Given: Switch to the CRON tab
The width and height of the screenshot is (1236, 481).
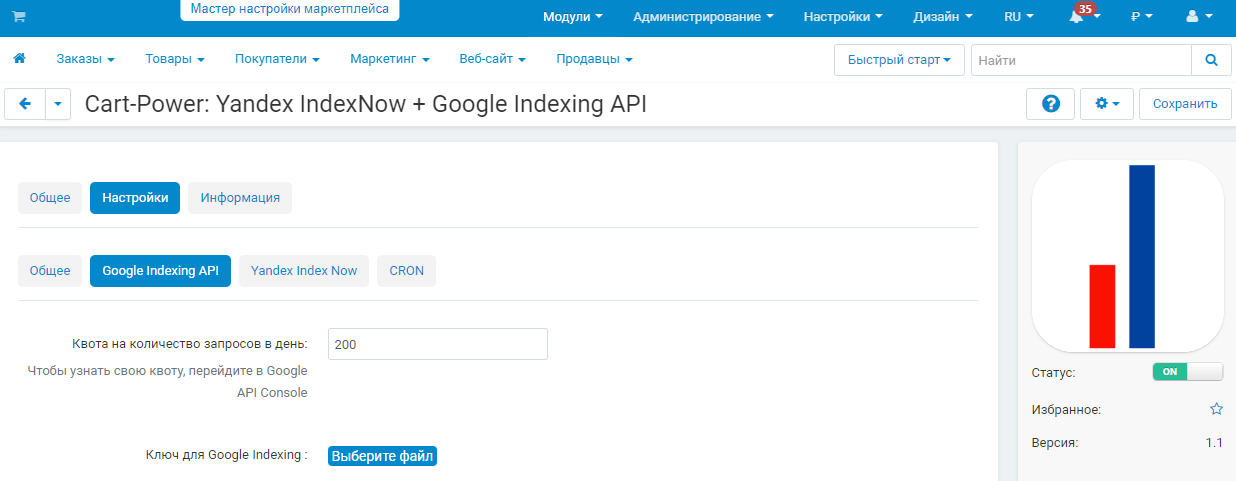Looking at the screenshot, I should [x=407, y=271].
